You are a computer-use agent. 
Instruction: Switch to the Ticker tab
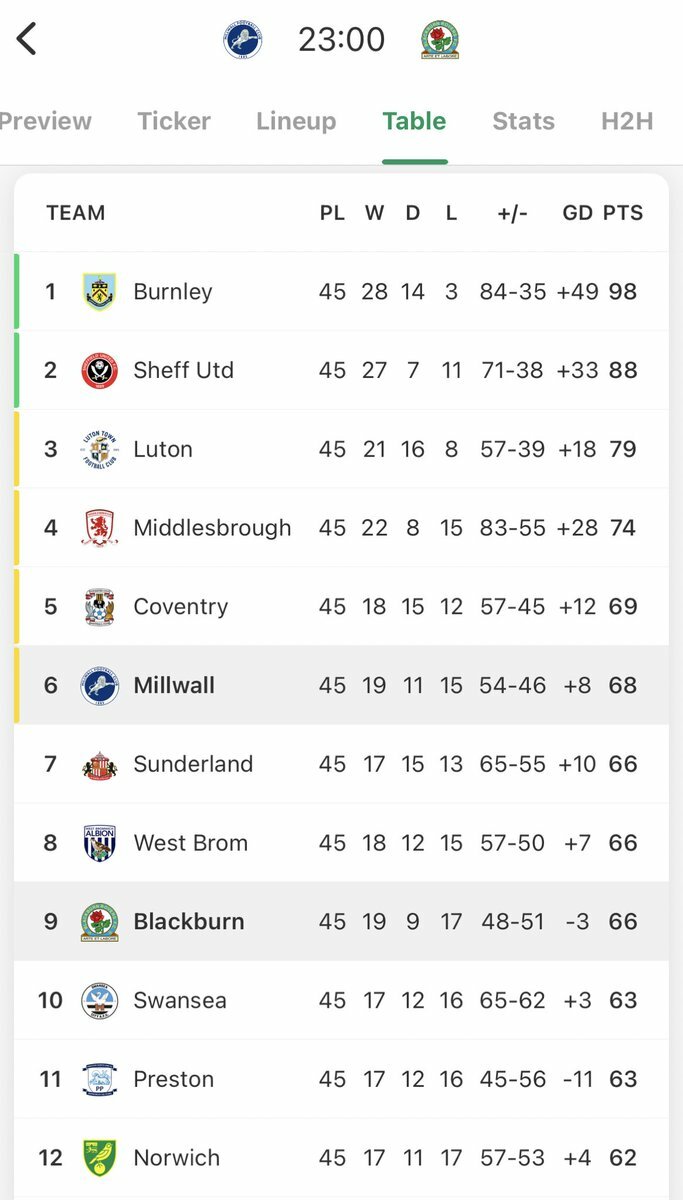point(174,121)
